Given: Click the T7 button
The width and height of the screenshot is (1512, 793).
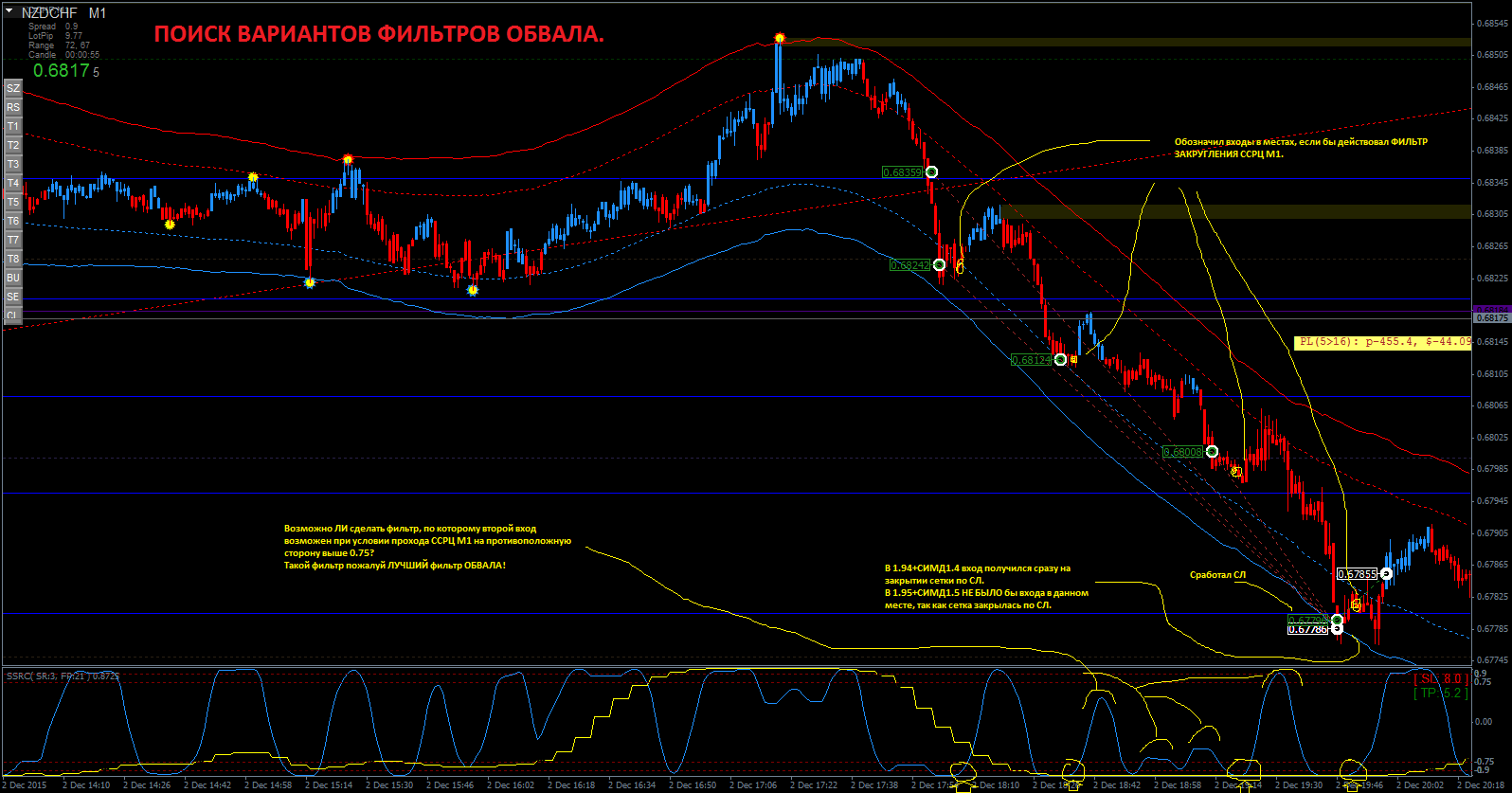Looking at the screenshot, I should click(x=13, y=240).
